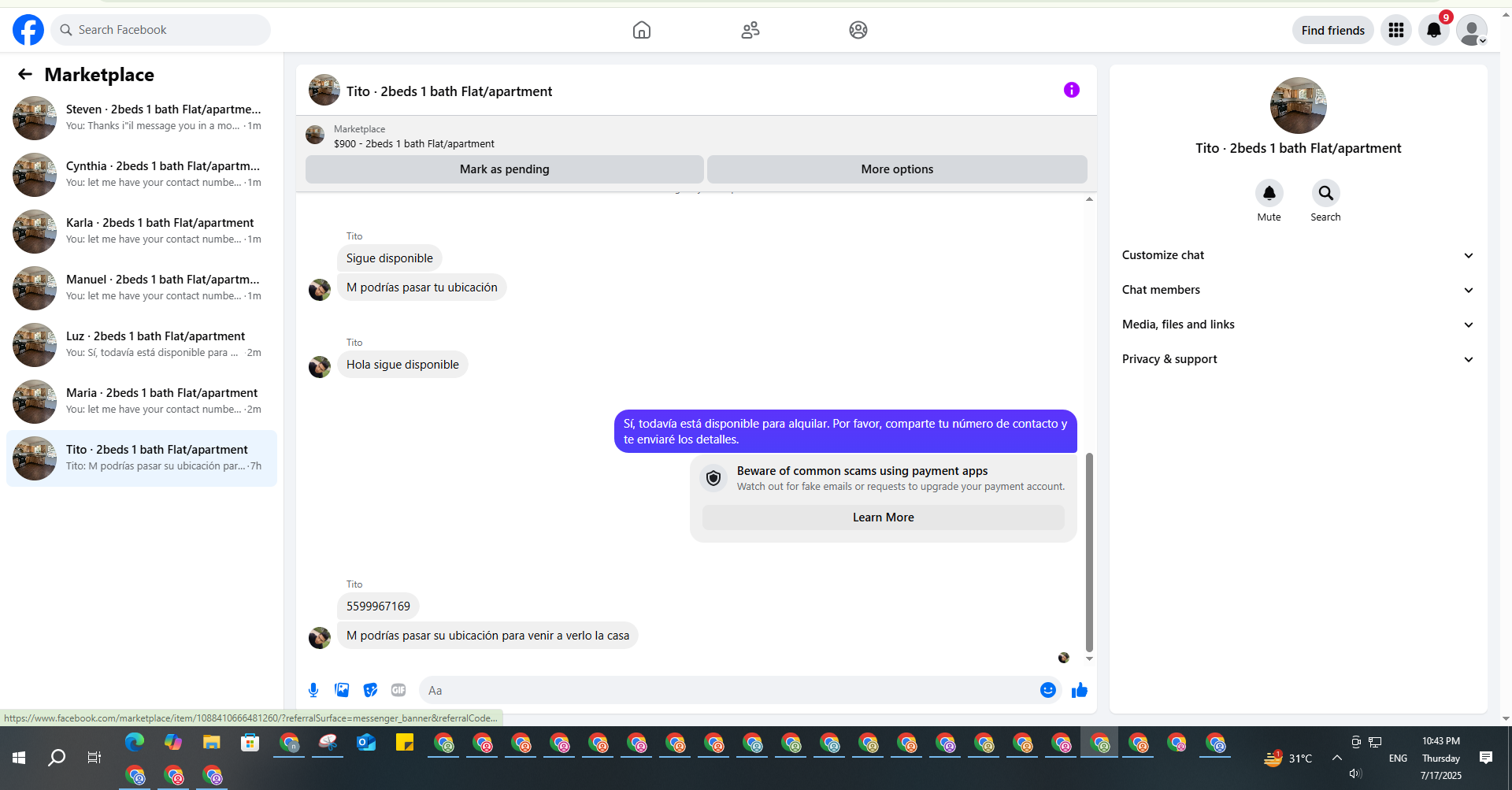Screen dimensions: 1512x790
Task: Open the Microsoft Store taskbar icon
Action: [250, 742]
